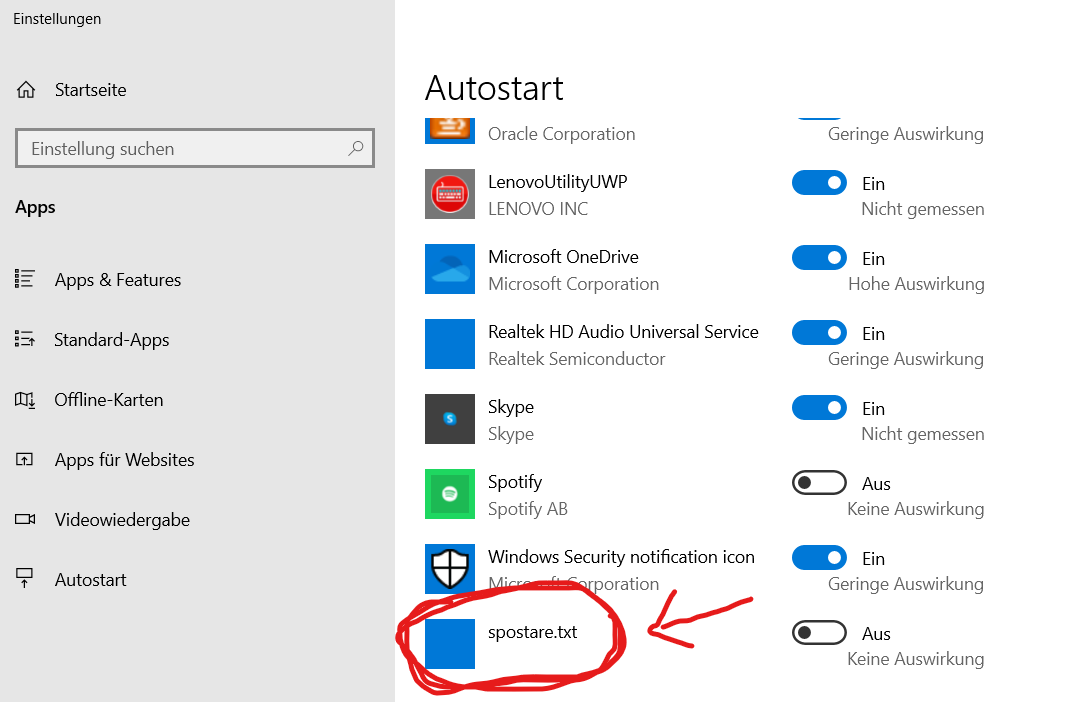This screenshot has height=702, width=1066.
Task: Click the Standard-Apps sidebar icon
Action: coord(24,338)
